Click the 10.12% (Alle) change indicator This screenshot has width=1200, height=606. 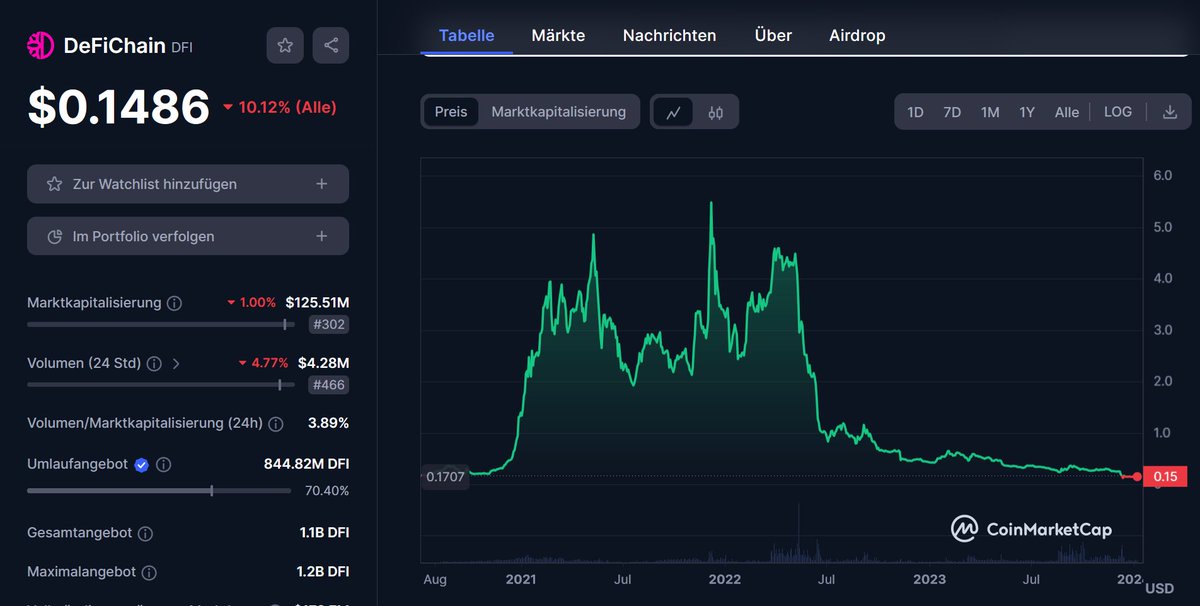tap(279, 107)
